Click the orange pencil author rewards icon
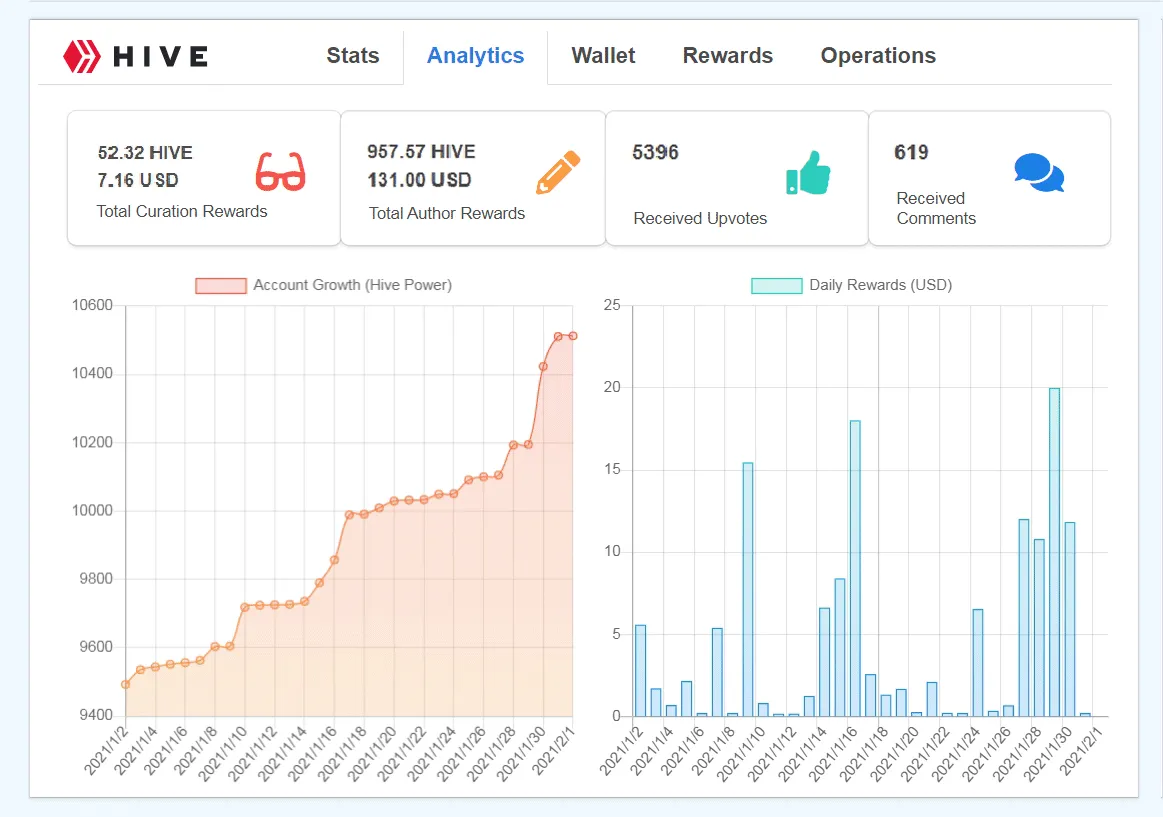Screen dimensions: 1163x817 559,172
